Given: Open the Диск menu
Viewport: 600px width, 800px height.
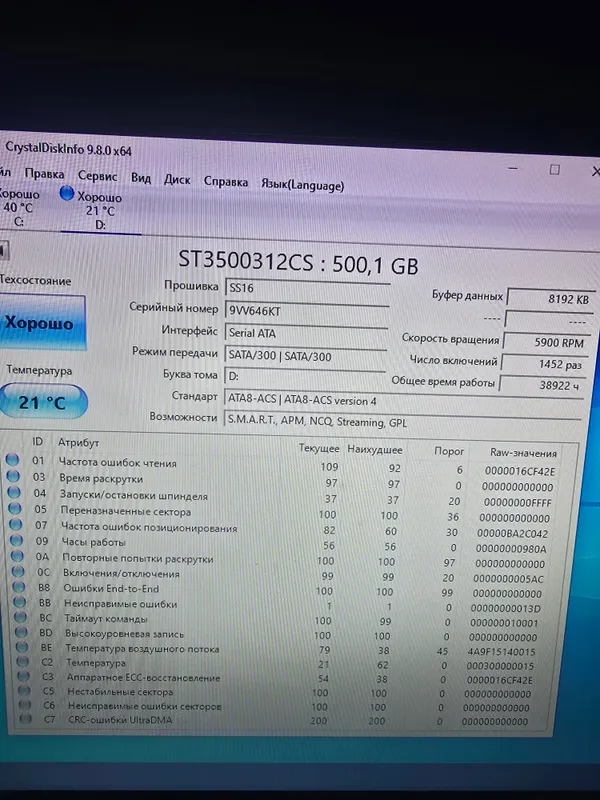Looking at the screenshot, I should (x=177, y=180).
